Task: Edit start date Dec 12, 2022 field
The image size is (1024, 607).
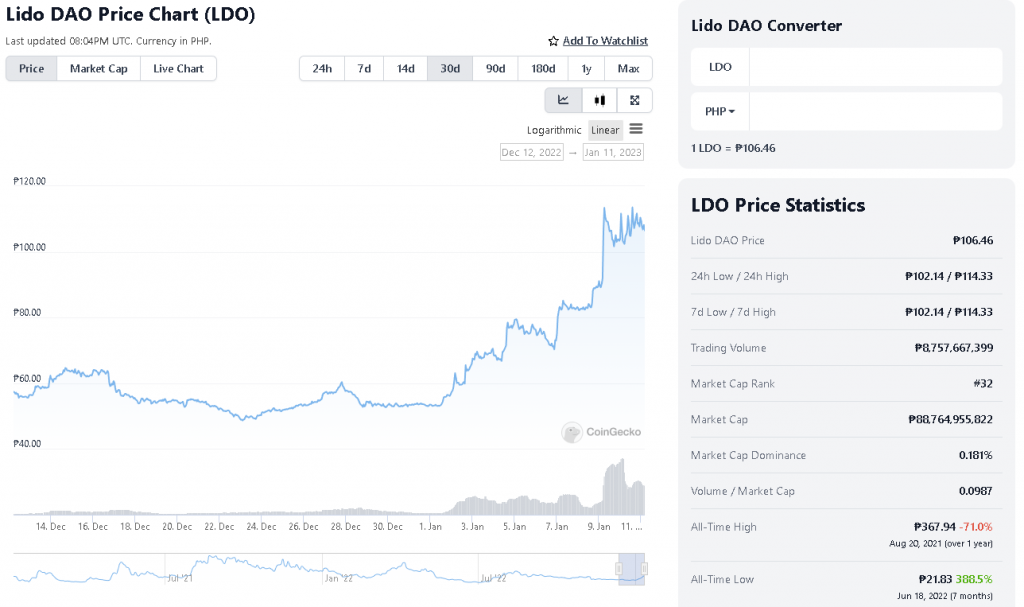Action: tap(532, 152)
